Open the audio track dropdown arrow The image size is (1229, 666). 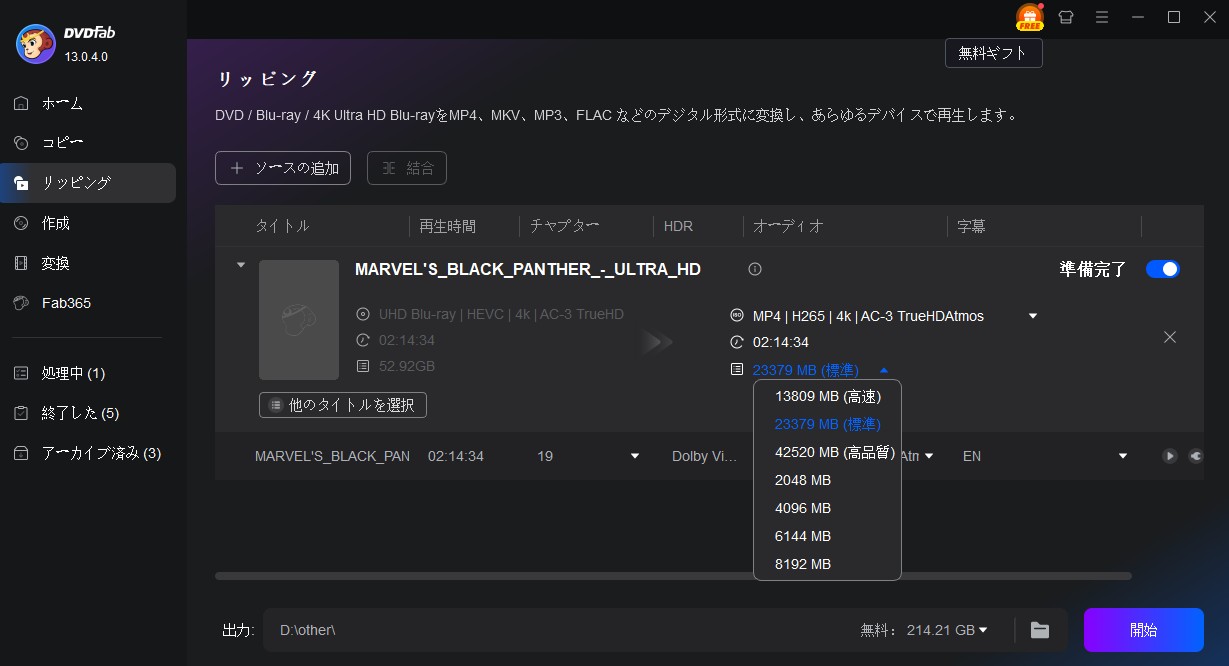(x=929, y=456)
